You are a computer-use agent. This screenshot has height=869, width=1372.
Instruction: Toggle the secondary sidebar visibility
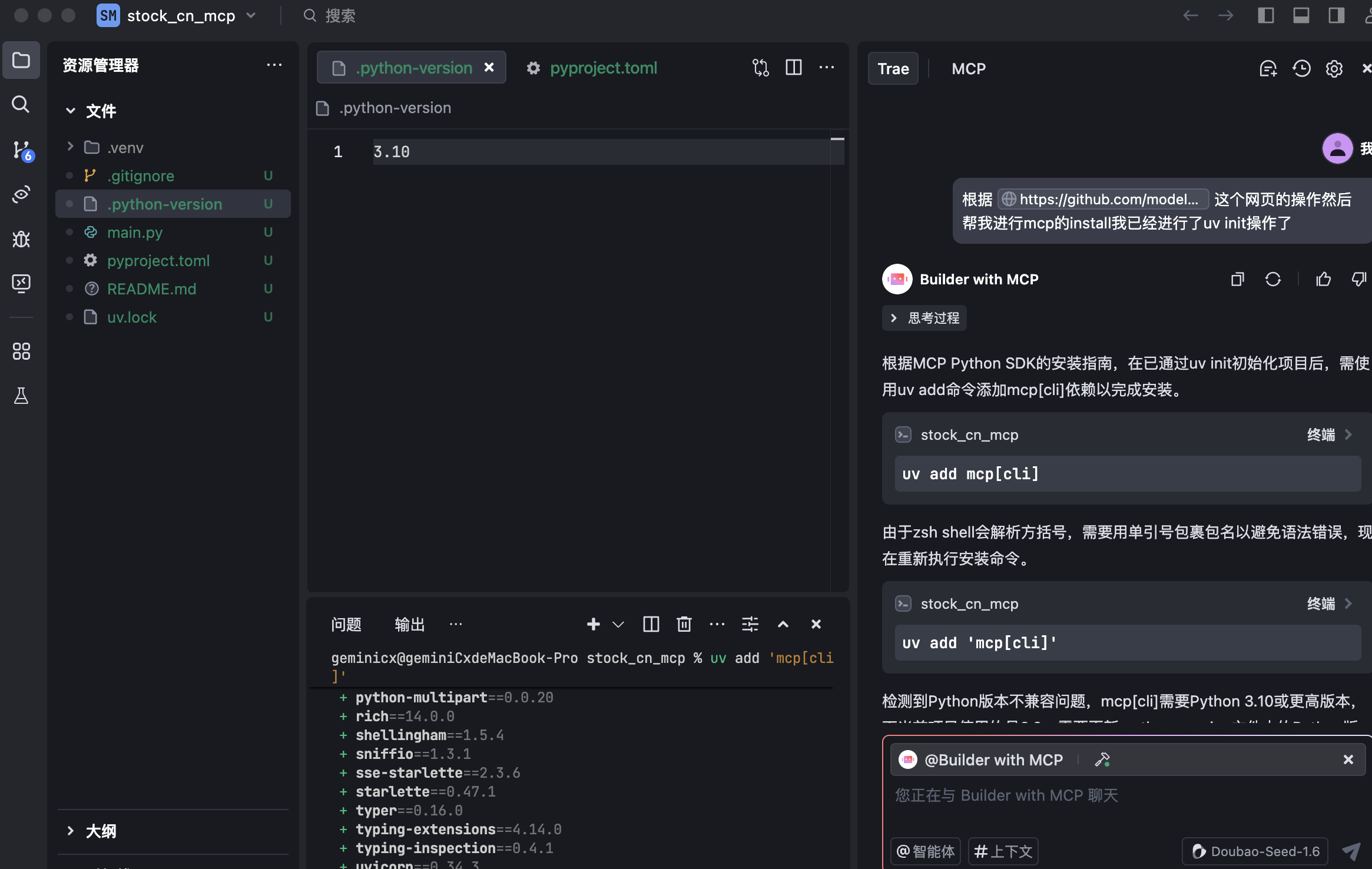(1335, 15)
